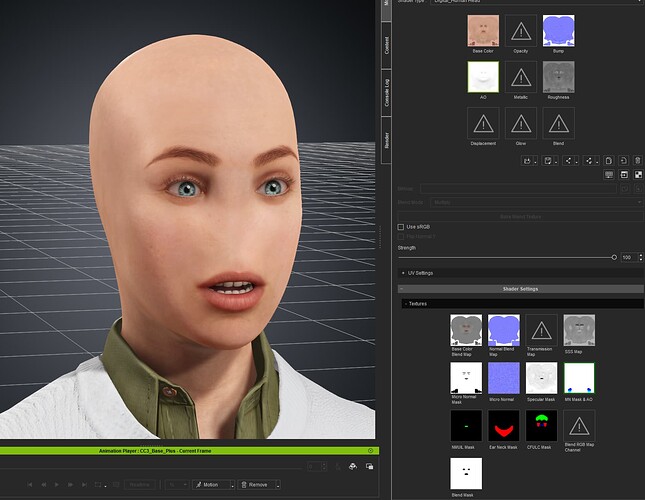645x500 pixels.
Task: Click the monitor display icon below toolbar
Action: coord(609,175)
